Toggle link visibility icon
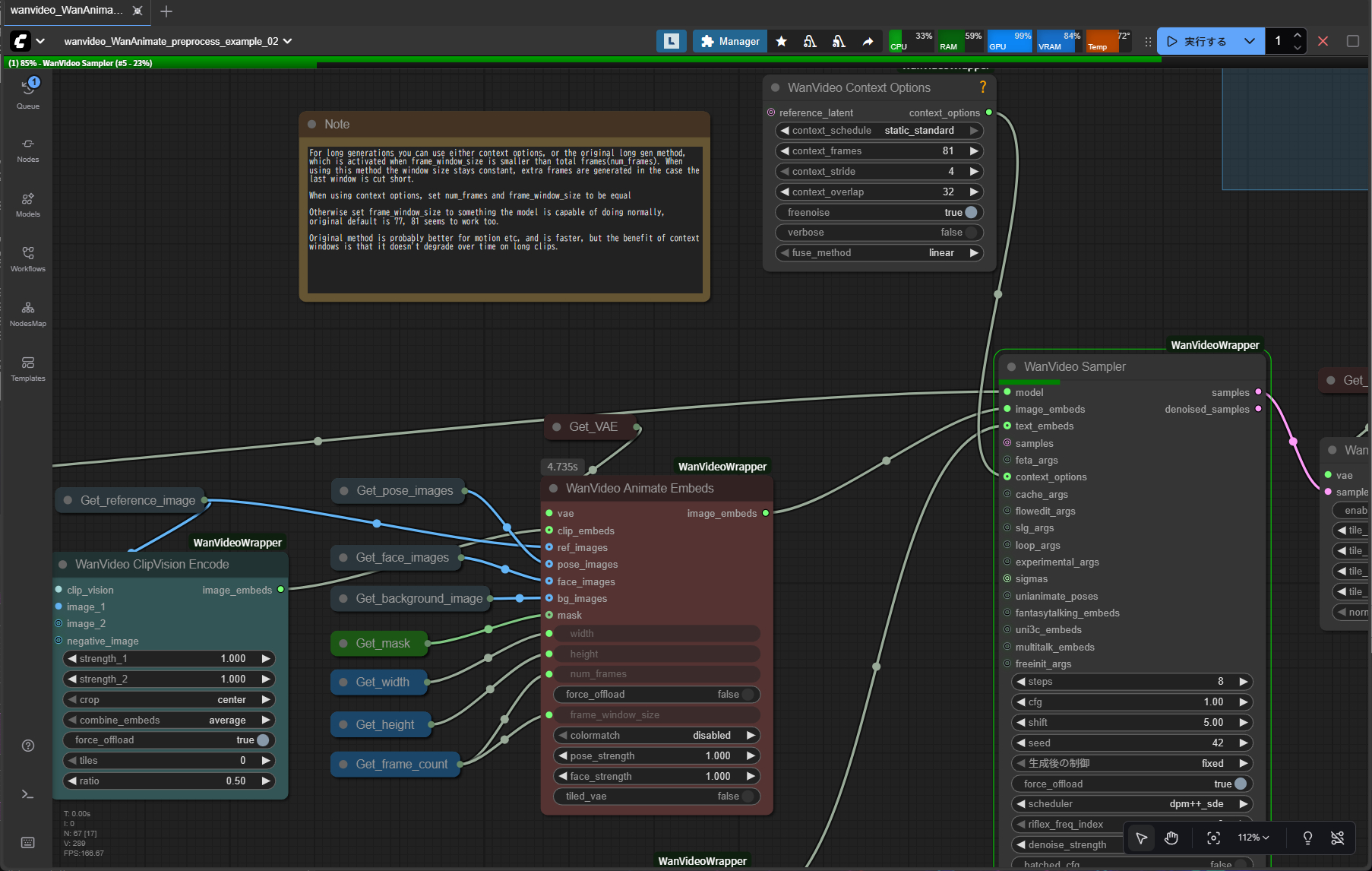Screen dimensions: 1372x871 [1338, 838]
